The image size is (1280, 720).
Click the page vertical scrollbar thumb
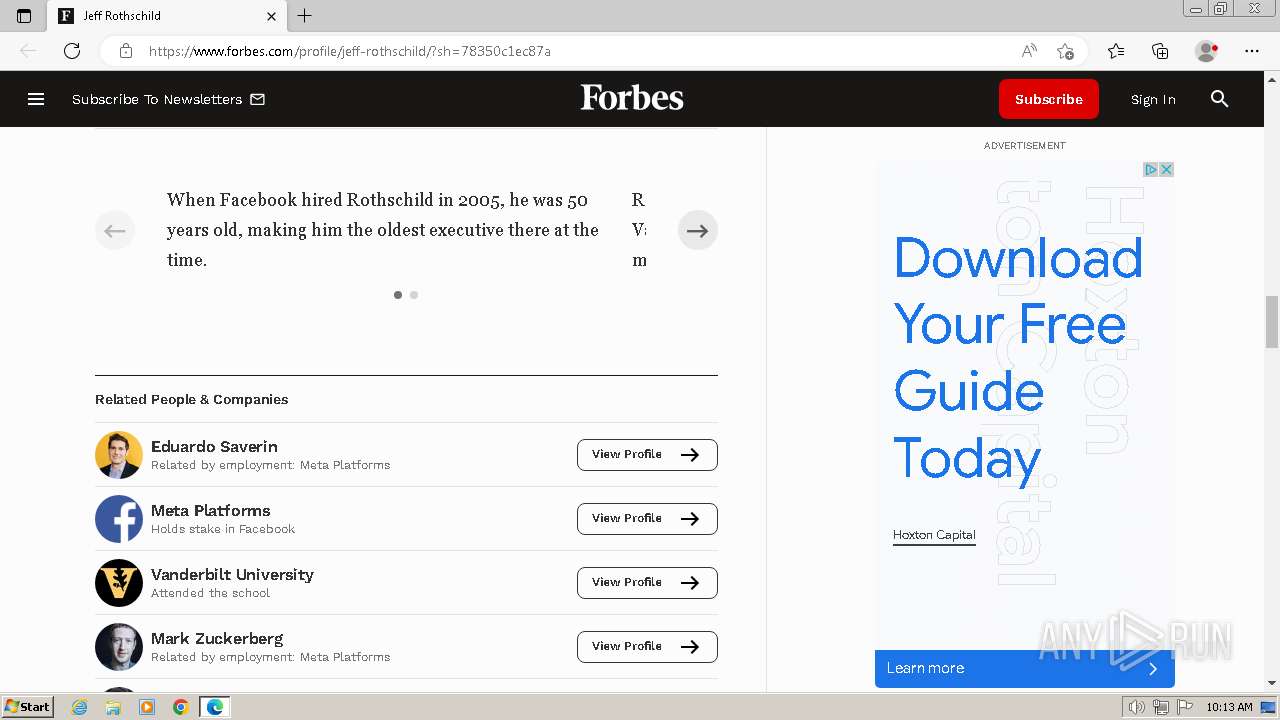pyautogui.click(x=1272, y=322)
